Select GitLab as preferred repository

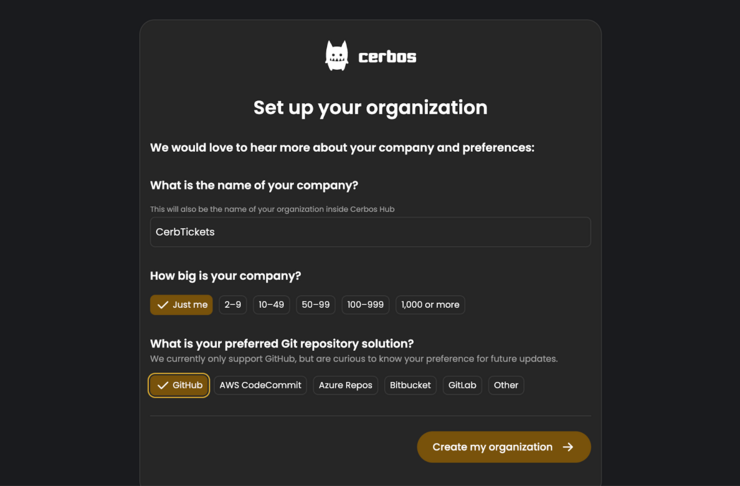click(x=462, y=385)
